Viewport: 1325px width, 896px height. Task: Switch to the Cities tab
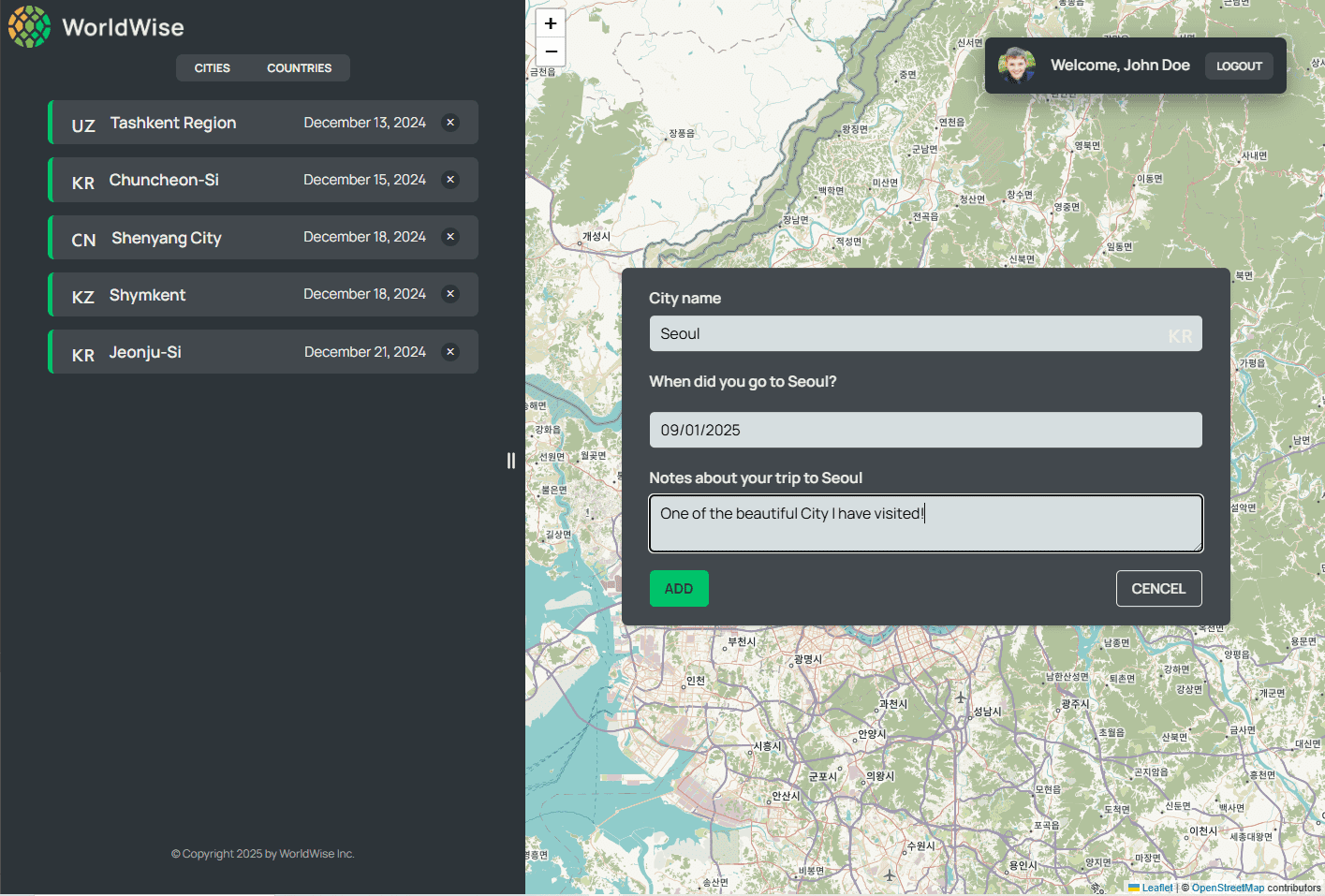point(213,68)
